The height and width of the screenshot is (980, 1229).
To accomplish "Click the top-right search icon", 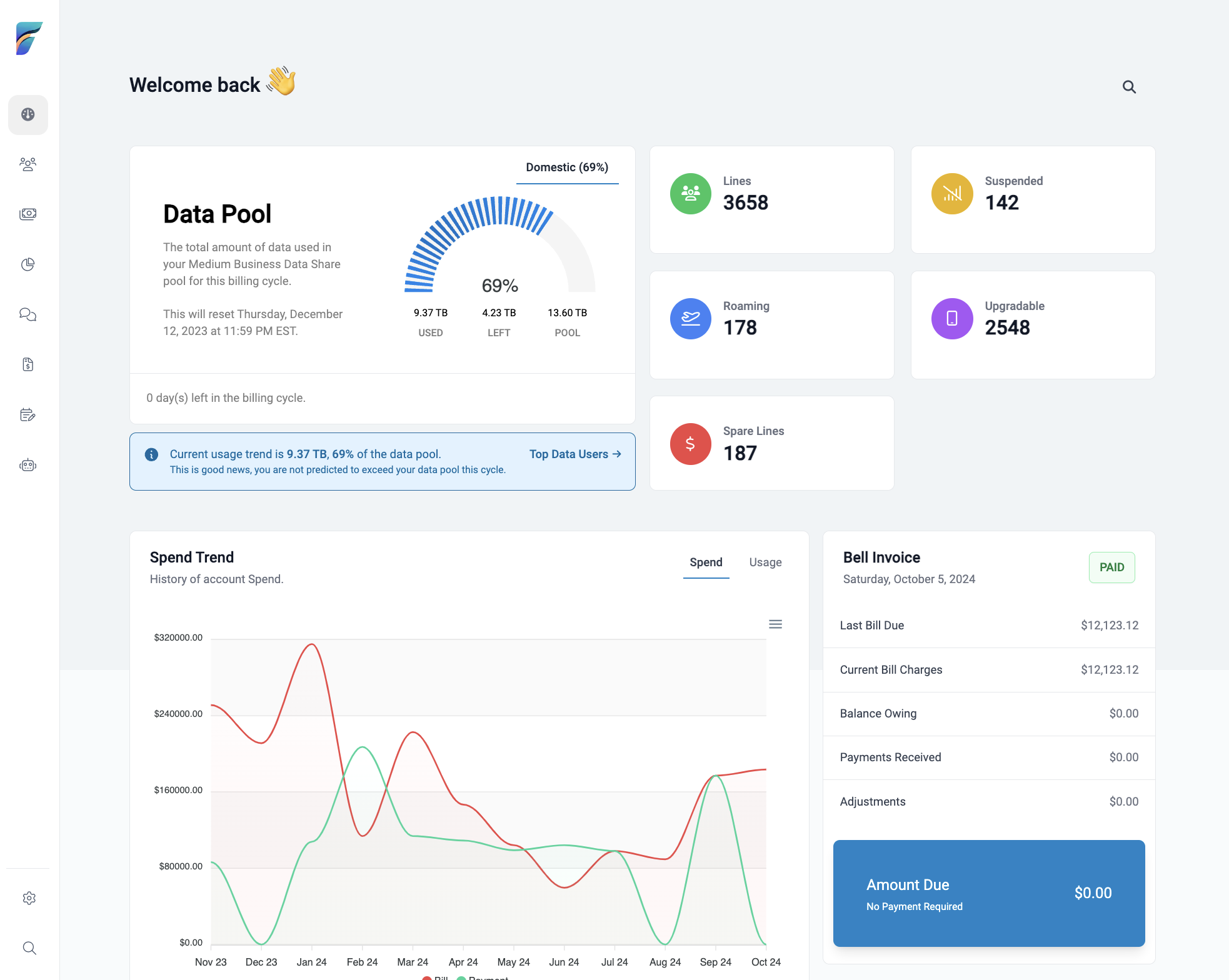I will pyautogui.click(x=1129, y=87).
